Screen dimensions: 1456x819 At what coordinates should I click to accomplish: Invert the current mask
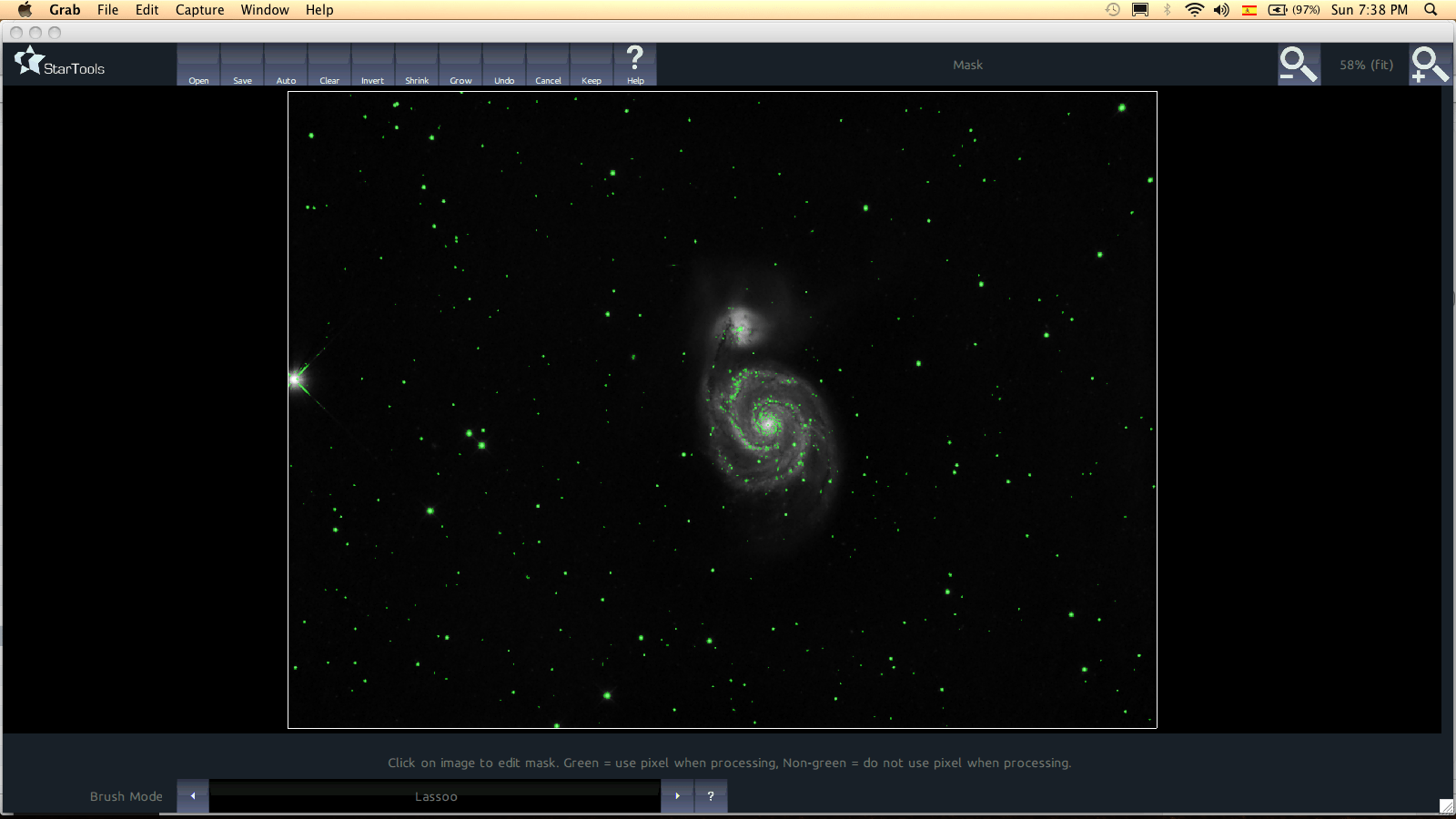click(372, 66)
